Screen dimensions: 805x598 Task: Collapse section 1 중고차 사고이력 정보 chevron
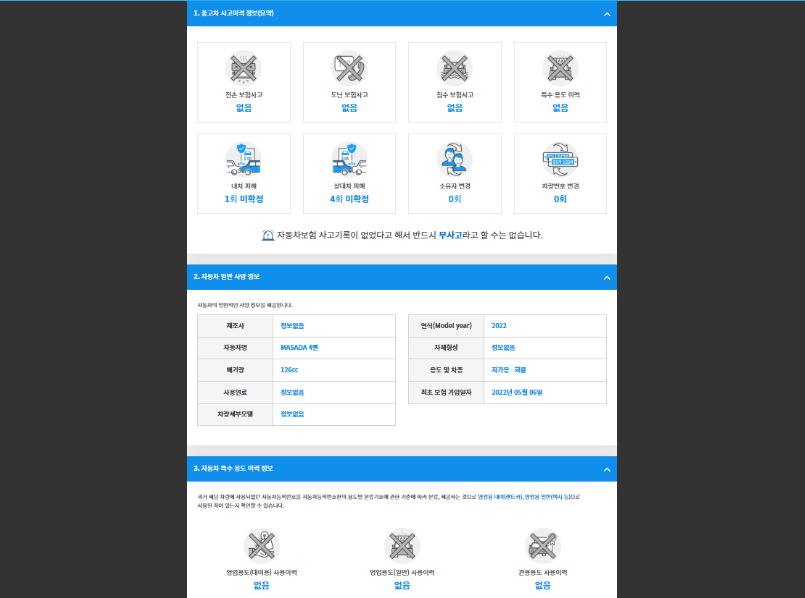click(x=607, y=14)
